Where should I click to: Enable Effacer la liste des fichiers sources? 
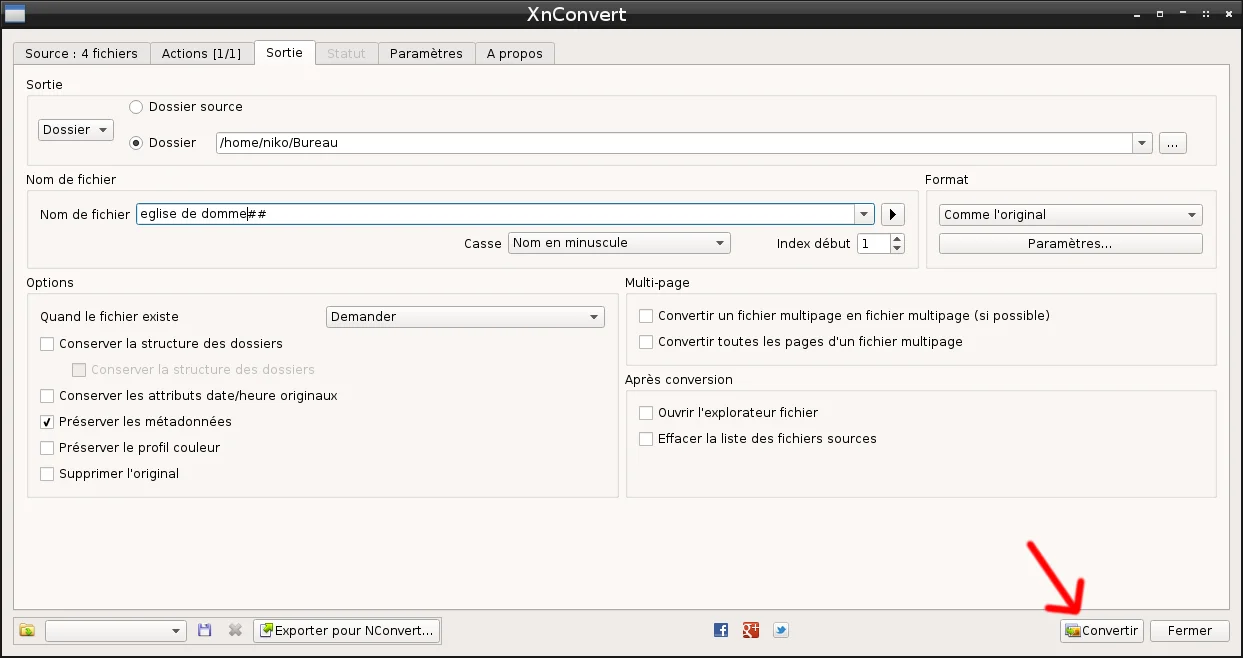point(646,439)
